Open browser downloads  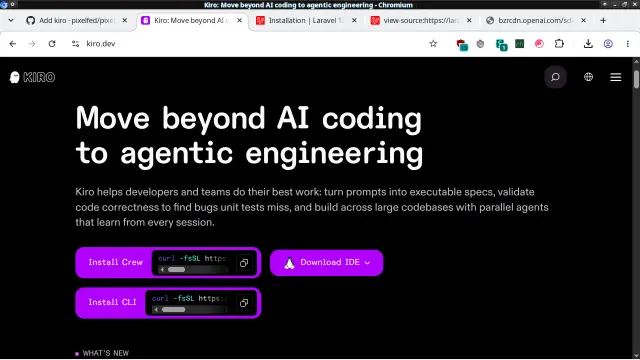588,44
